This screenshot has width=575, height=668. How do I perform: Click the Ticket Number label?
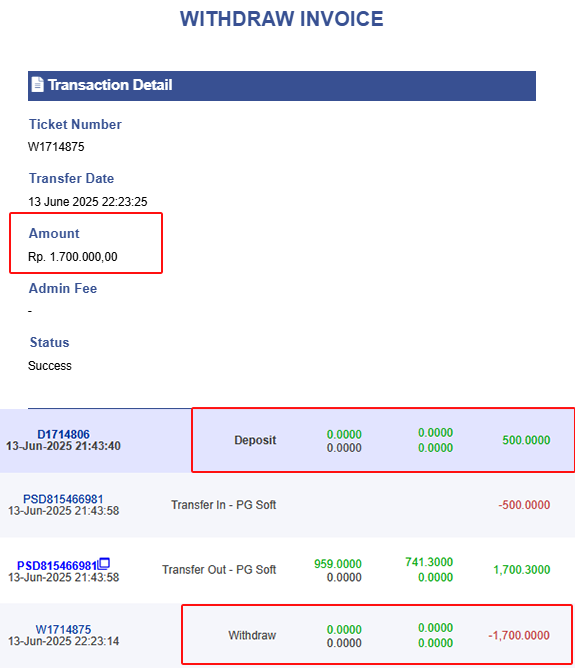[x=75, y=124]
